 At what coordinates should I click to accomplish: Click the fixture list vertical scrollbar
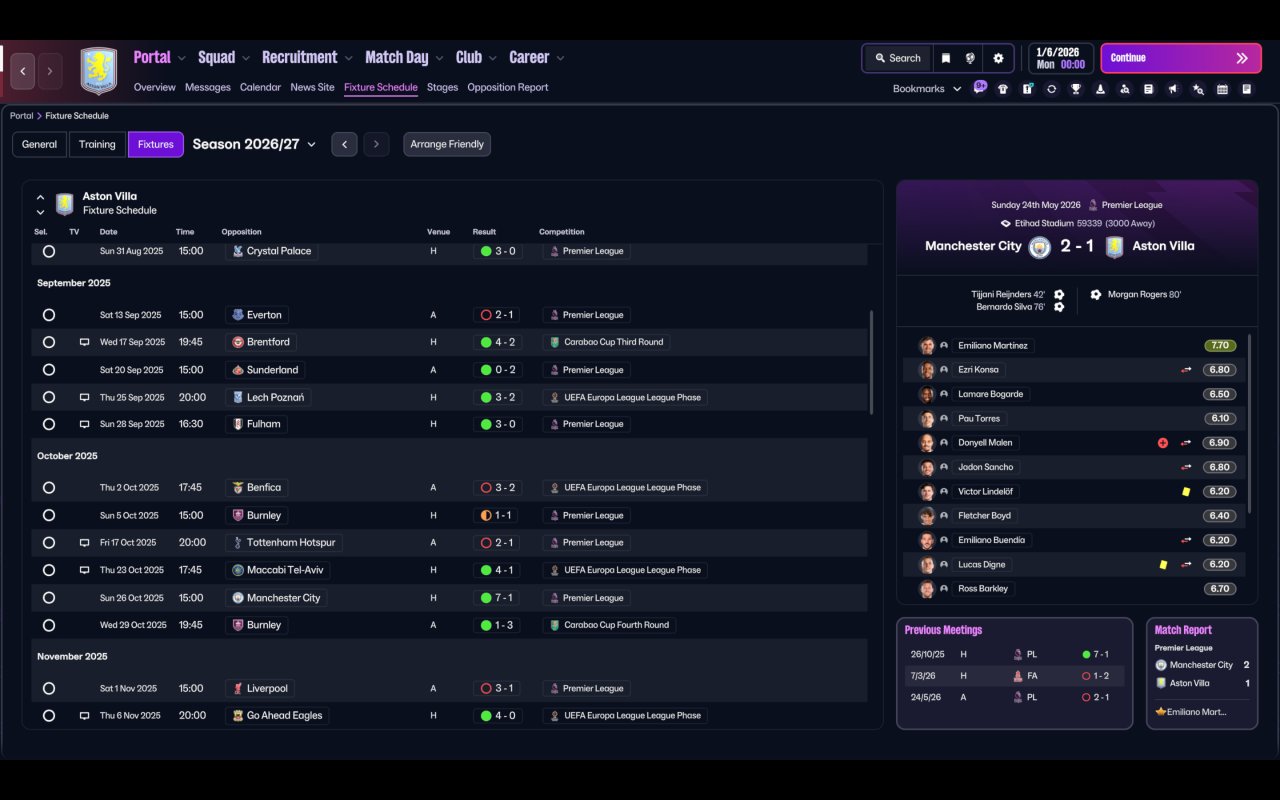(x=872, y=362)
